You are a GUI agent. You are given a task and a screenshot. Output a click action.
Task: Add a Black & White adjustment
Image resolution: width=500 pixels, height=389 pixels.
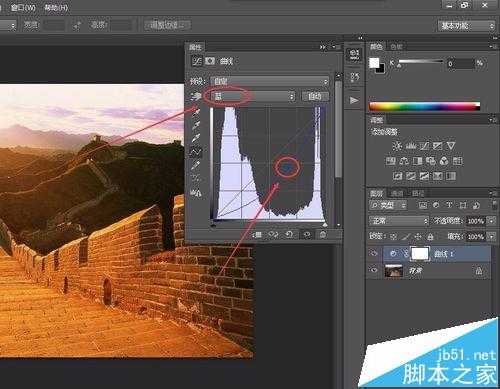(417, 161)
